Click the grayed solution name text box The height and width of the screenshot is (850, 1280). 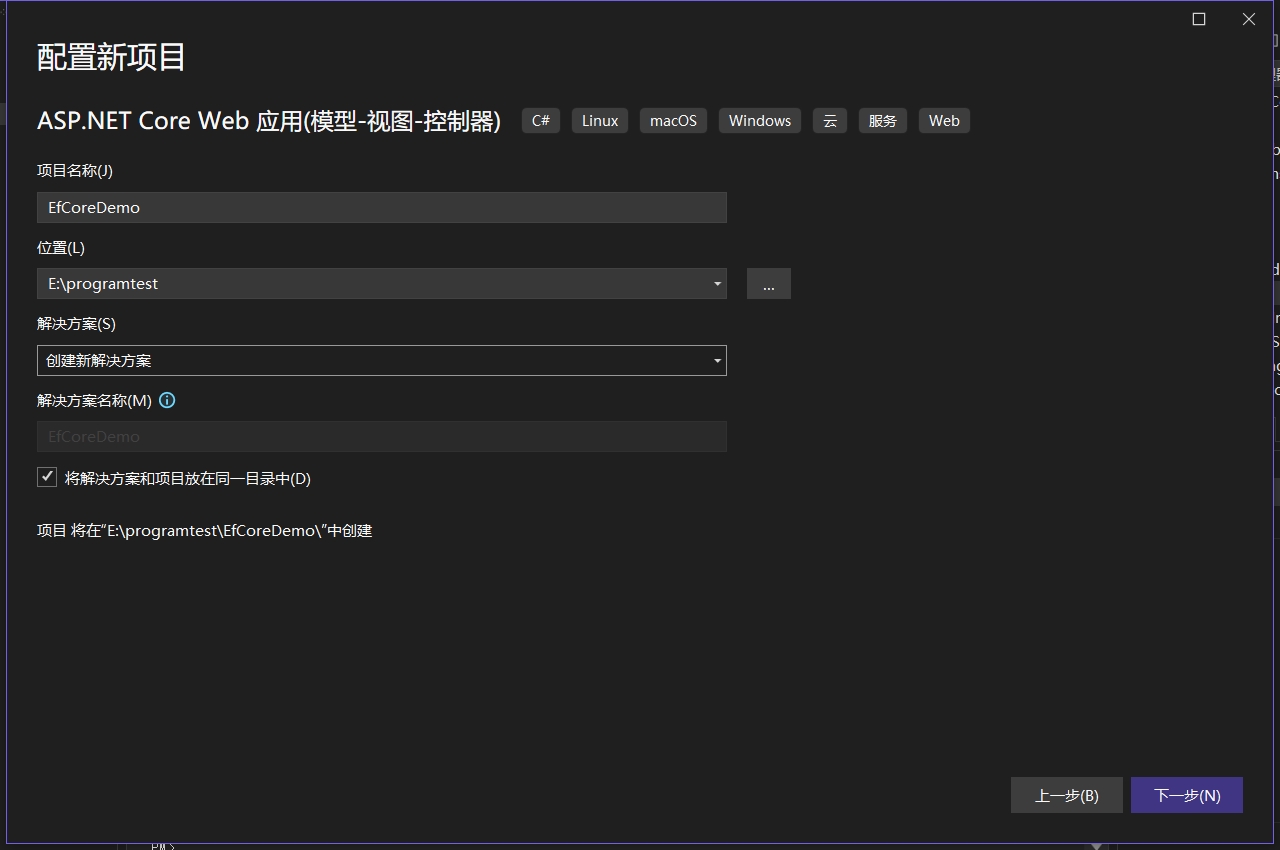point(380,436)
